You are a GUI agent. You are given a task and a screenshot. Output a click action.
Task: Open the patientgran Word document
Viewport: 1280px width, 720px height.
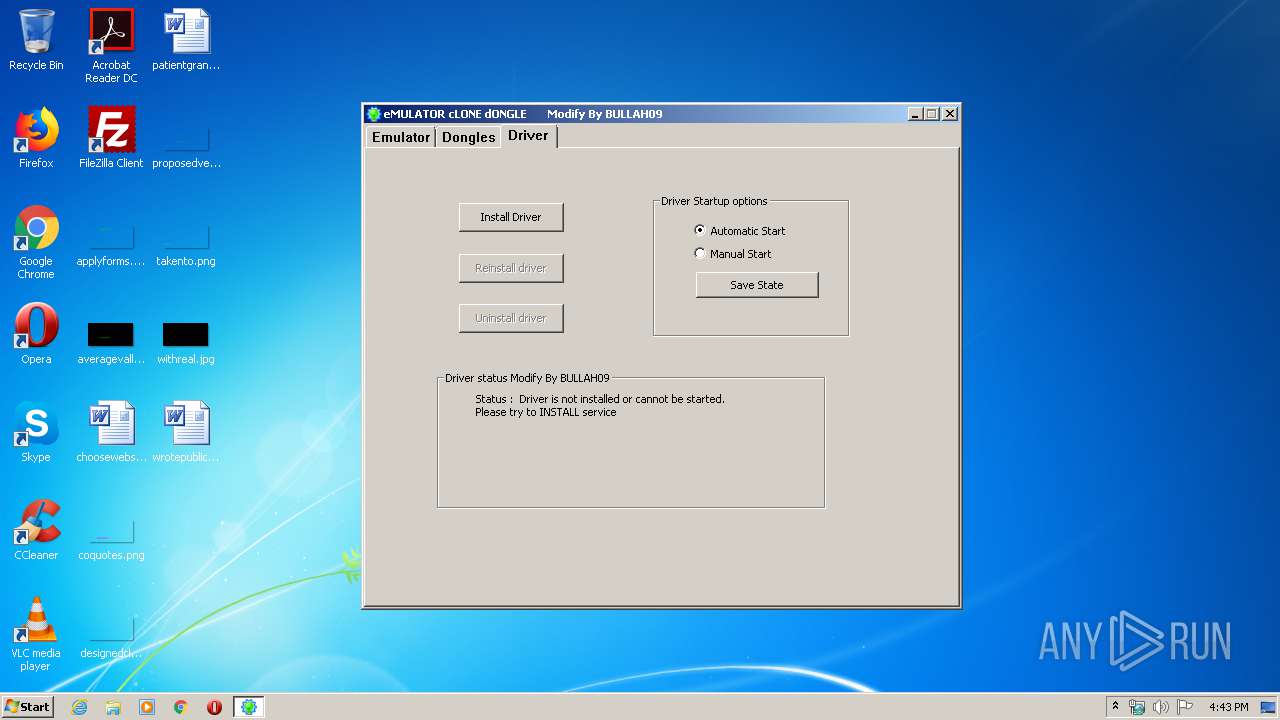coord(186,40)
